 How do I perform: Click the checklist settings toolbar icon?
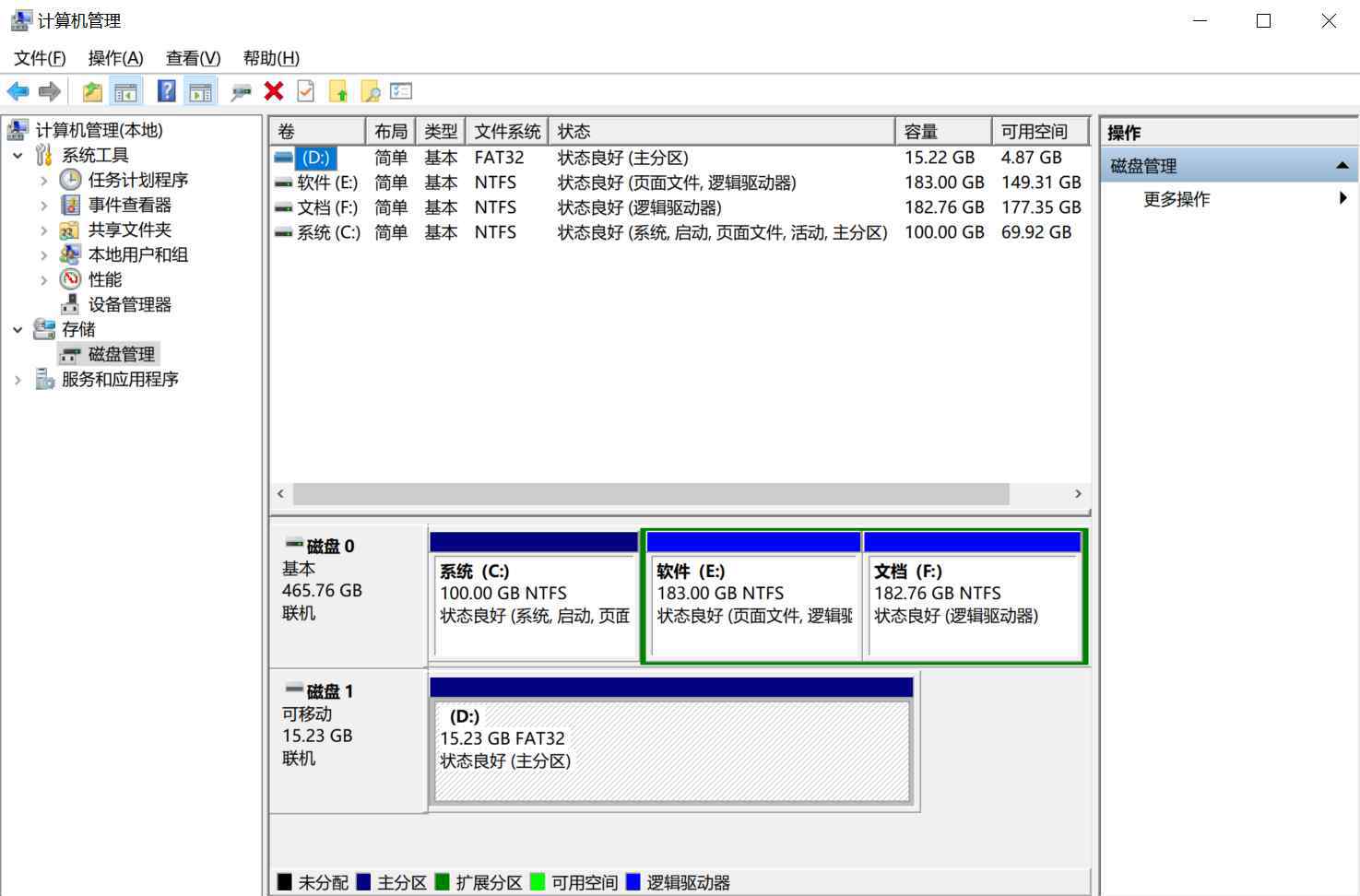coord(401,91)
